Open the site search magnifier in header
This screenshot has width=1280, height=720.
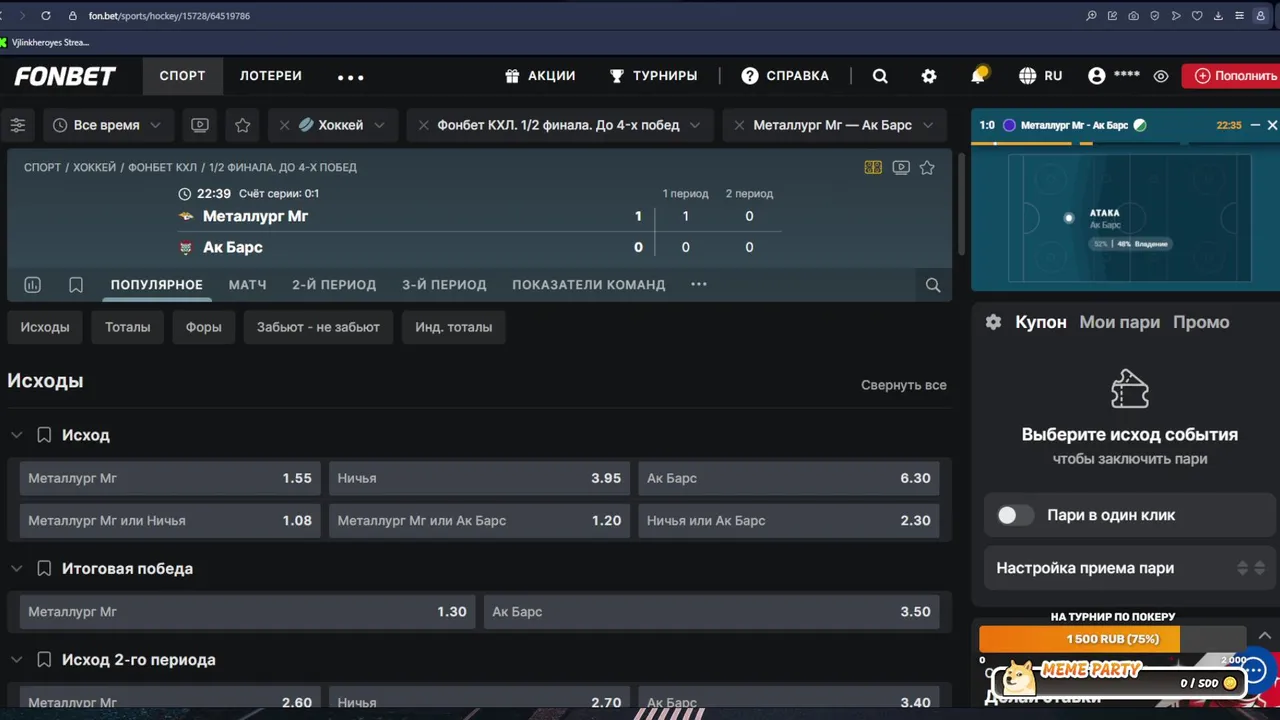pyautogui.click(x=880, y=76)
